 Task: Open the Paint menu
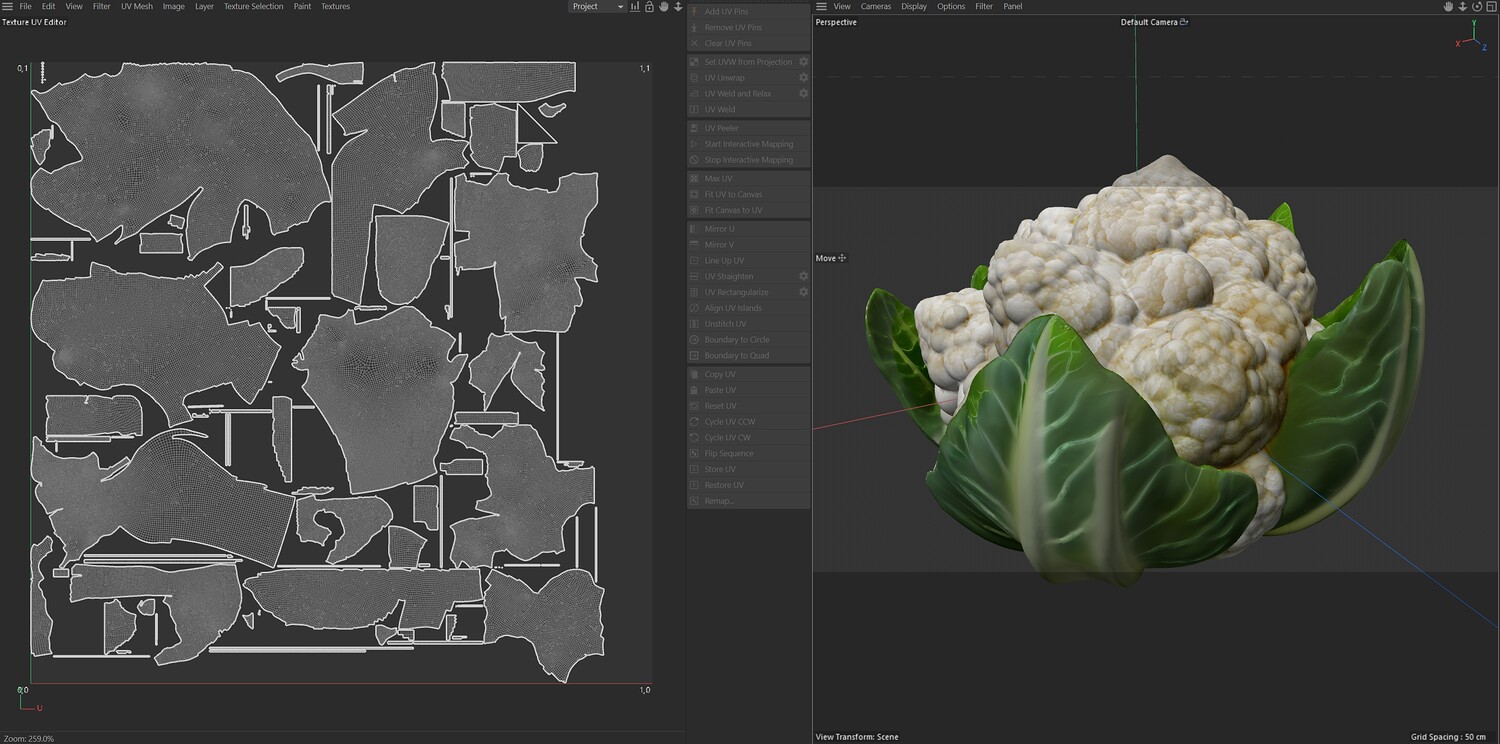[x=302, y=6]
